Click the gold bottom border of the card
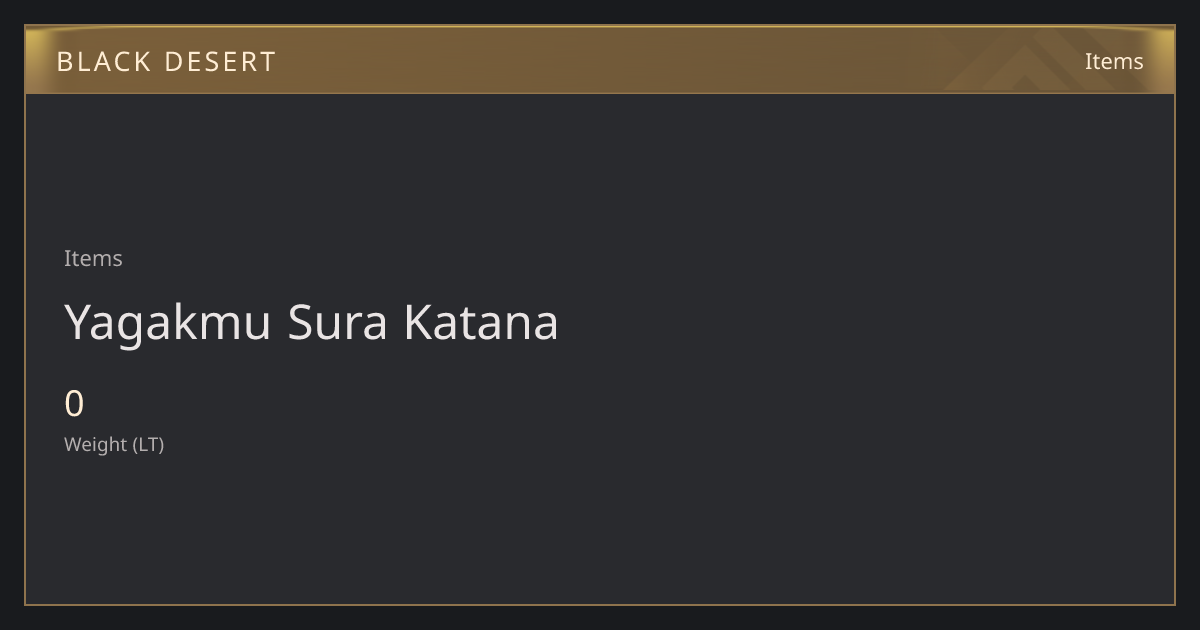The width and height of the screenshot is (1200, 630). click(600, 604)
